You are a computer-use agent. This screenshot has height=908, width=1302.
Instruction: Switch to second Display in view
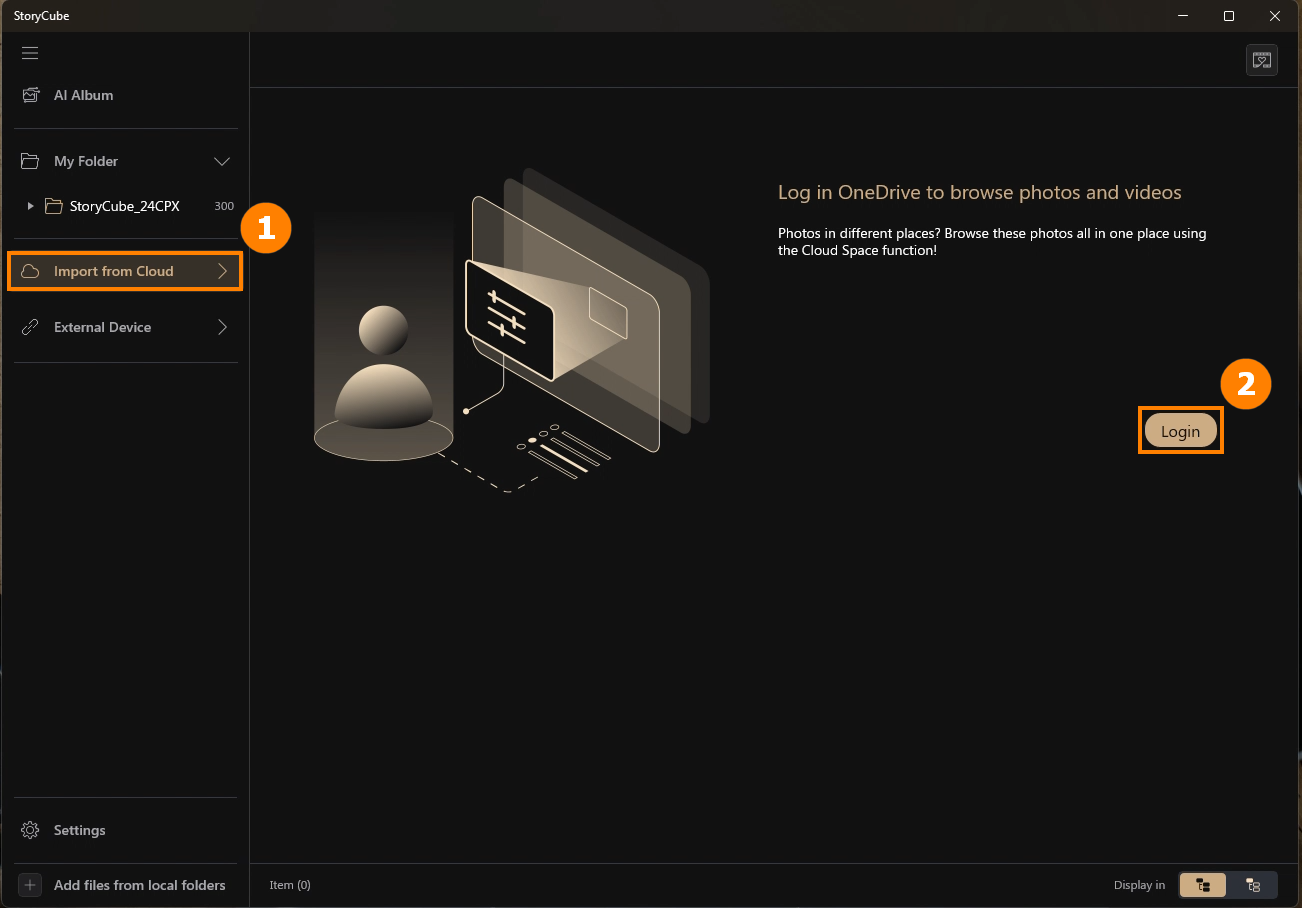point(1253,885)
